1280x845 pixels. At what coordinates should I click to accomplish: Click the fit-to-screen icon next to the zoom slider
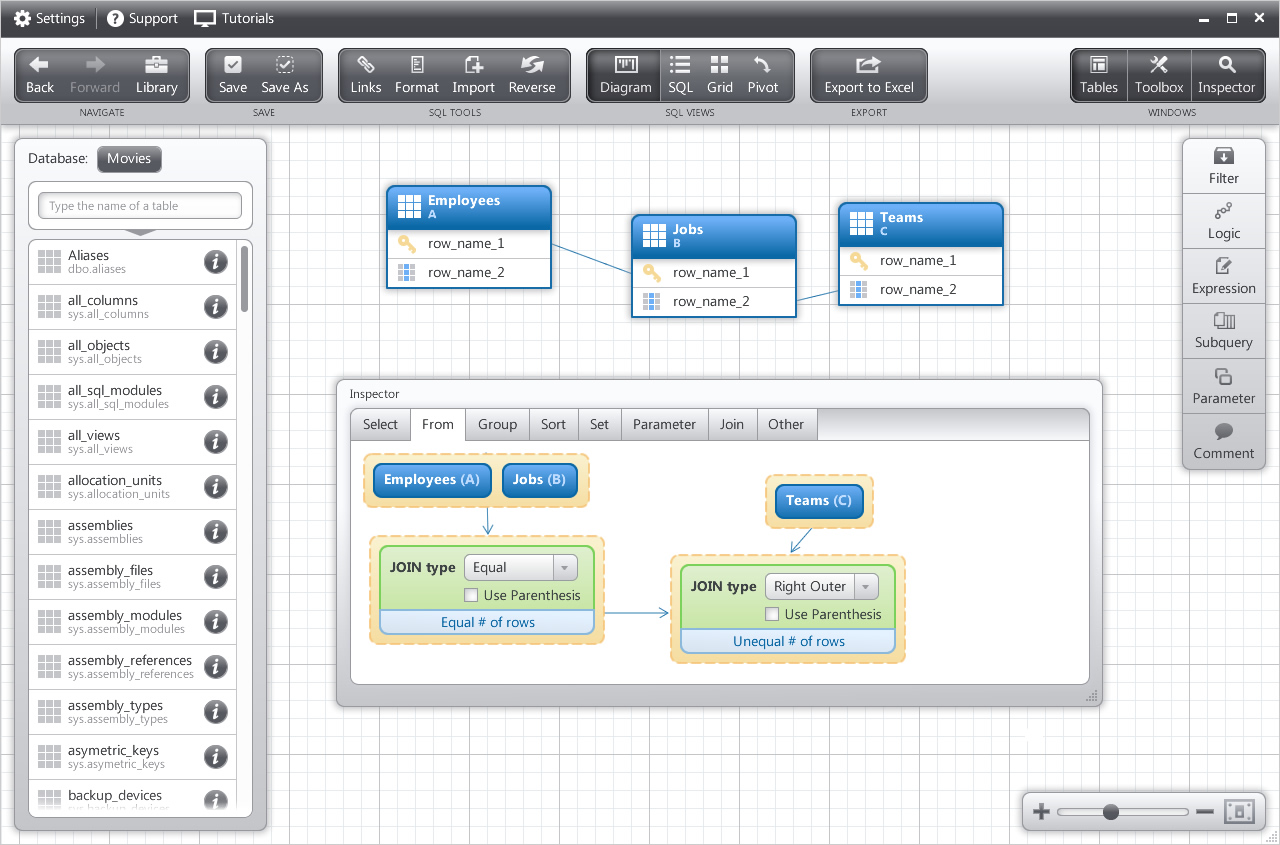click(x=1239, y=812)
